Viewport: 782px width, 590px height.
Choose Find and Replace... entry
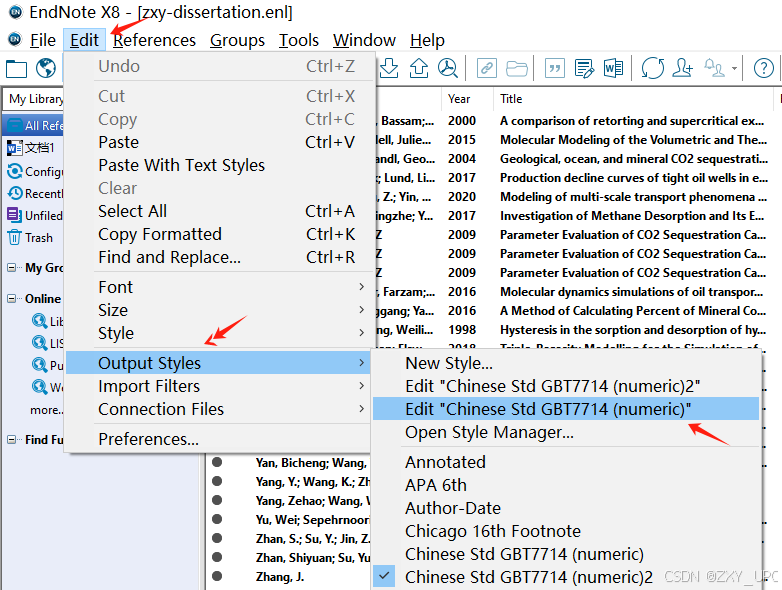(219, 257)
